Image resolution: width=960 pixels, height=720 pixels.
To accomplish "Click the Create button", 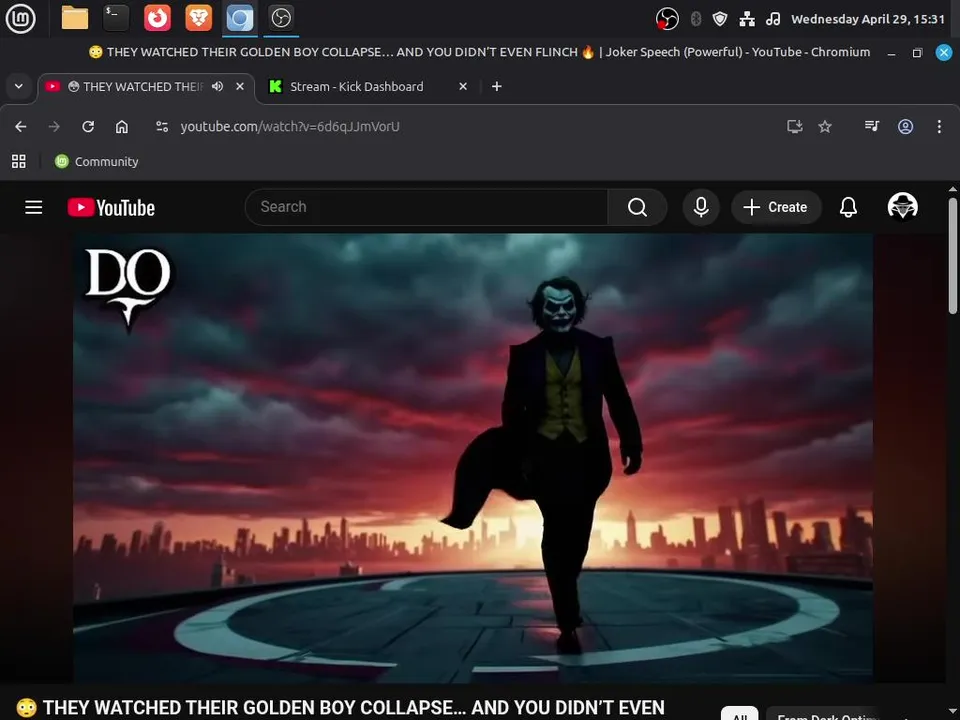I will coord(776,207).
